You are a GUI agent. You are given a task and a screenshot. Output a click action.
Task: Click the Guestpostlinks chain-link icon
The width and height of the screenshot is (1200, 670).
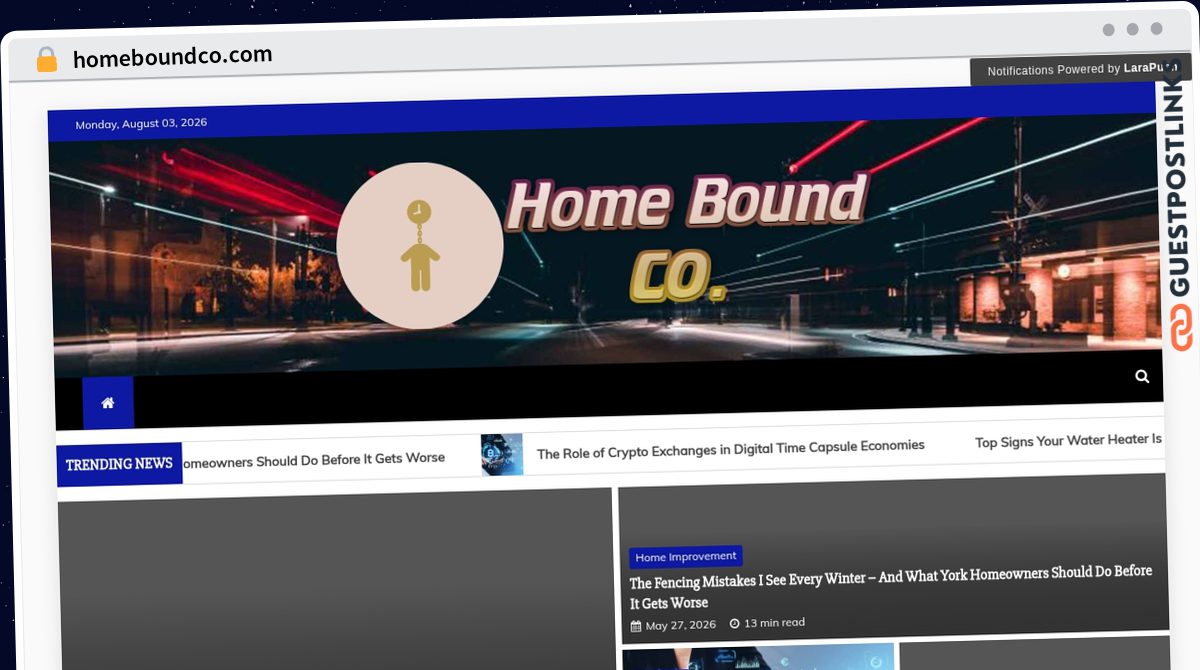[1182, 328]
